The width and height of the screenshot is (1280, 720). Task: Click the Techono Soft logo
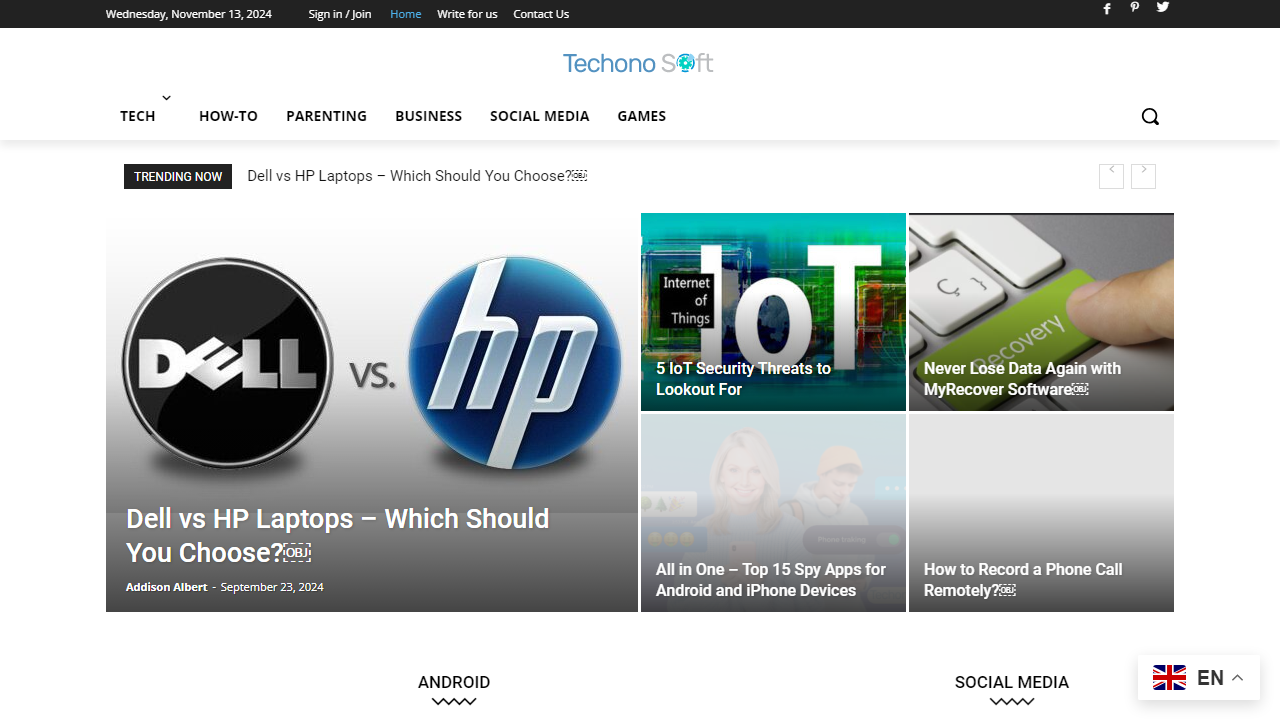[638, 63]
